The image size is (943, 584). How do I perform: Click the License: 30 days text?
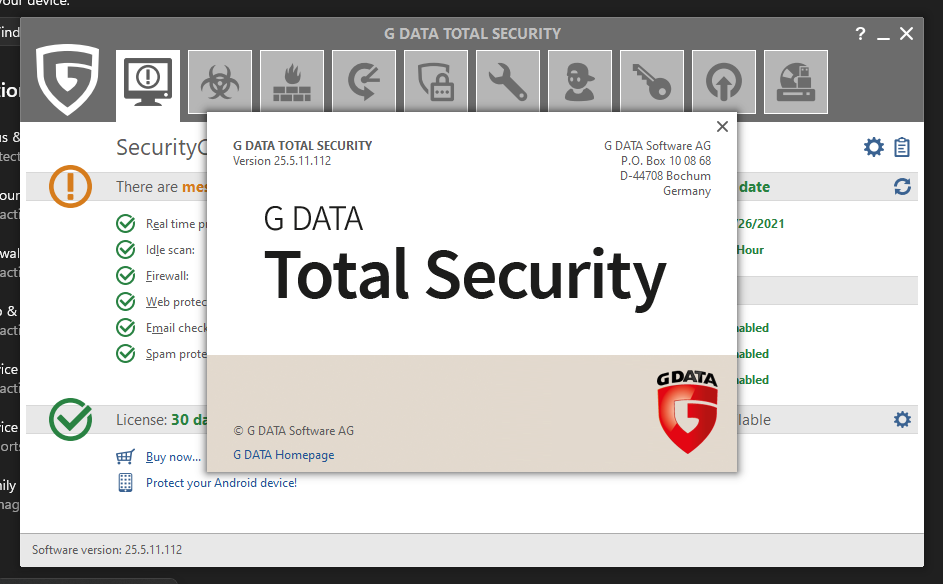click(162, 420)
